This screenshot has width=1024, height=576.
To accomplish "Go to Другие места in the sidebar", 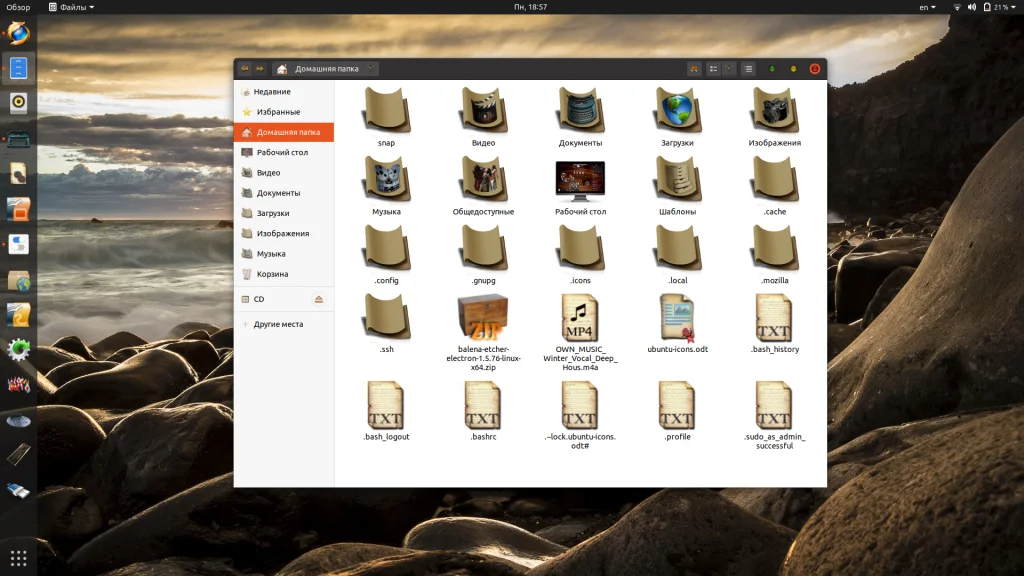I will [278, 324].
